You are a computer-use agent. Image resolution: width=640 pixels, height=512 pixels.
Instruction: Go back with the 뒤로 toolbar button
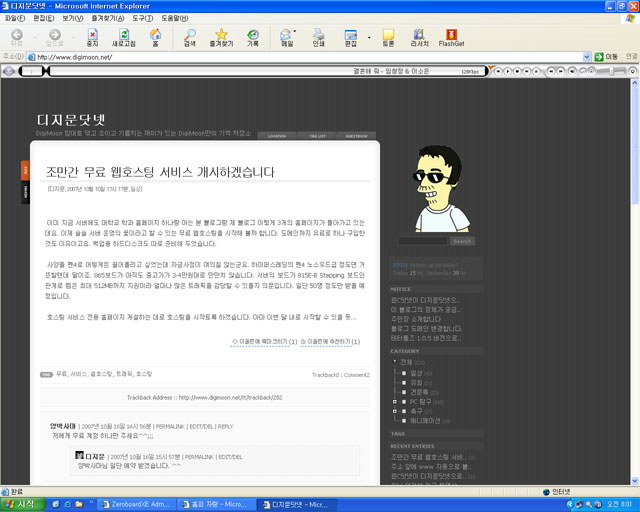click(17, 38)
